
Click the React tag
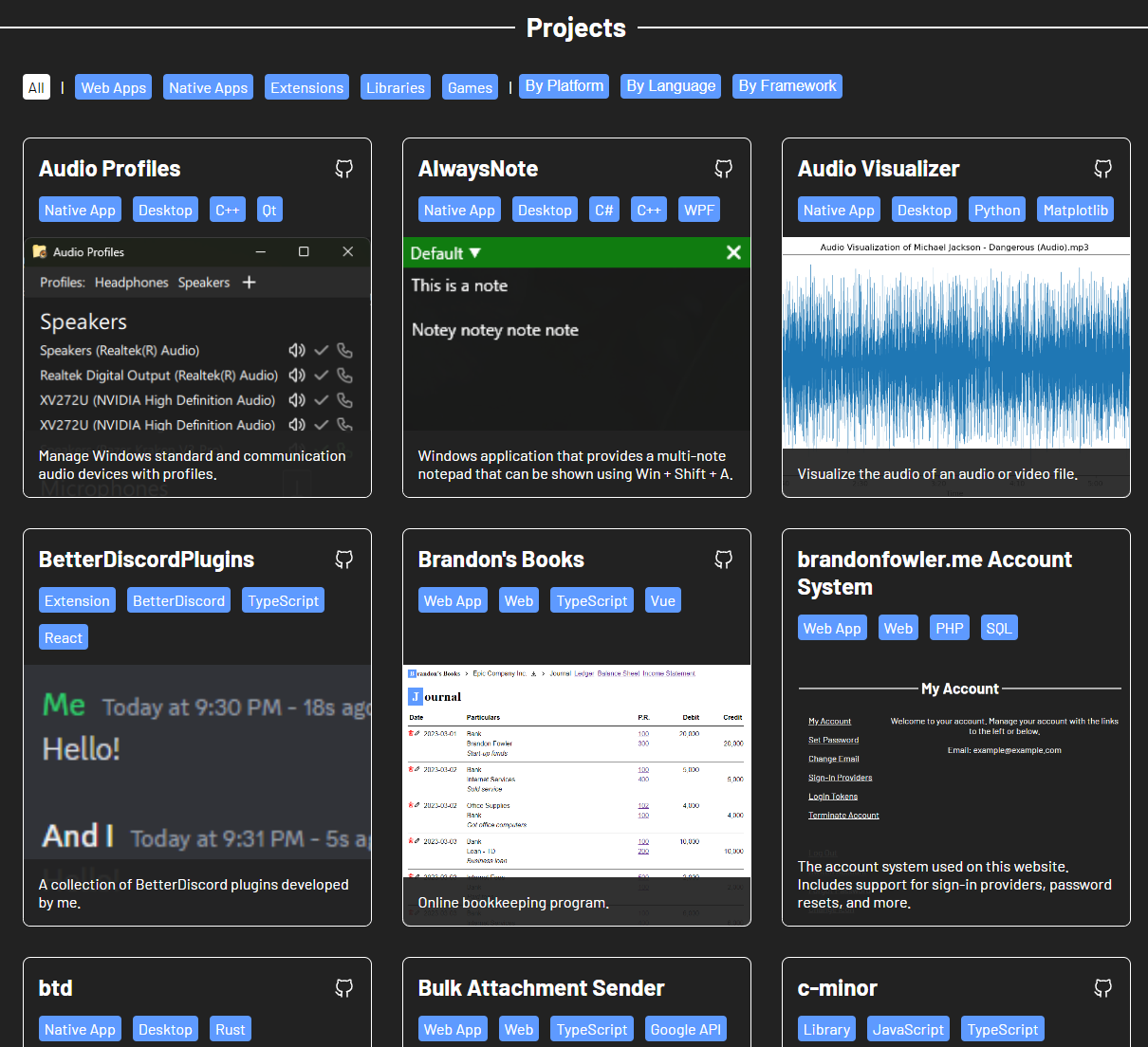click(x=64, y=637)
